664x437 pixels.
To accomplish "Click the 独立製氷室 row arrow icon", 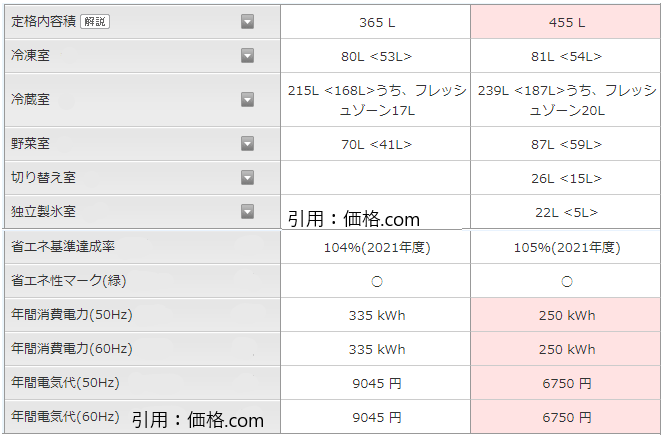I will [247, 211].
